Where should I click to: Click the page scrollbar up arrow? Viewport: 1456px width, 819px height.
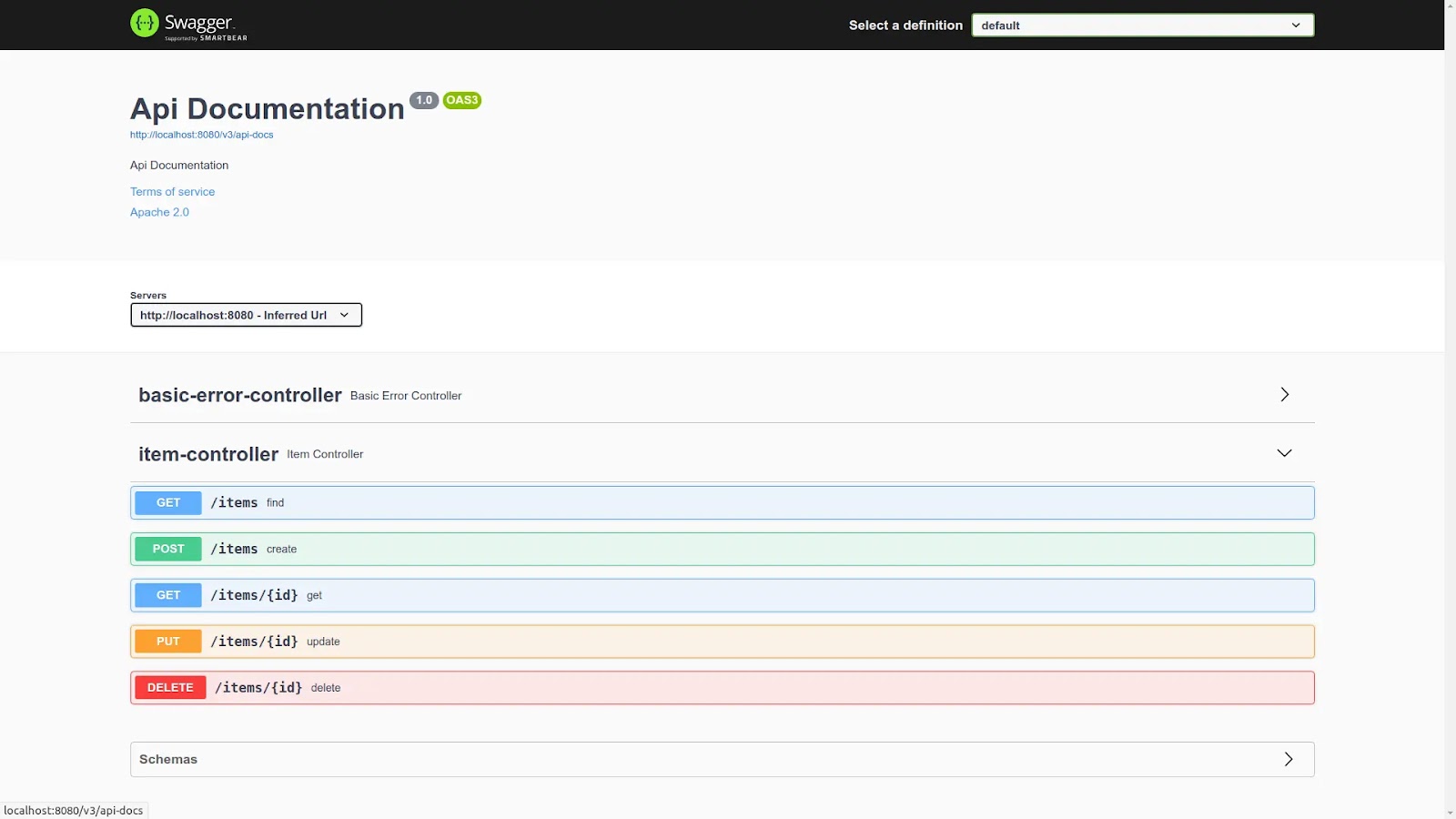(1450, 6)
